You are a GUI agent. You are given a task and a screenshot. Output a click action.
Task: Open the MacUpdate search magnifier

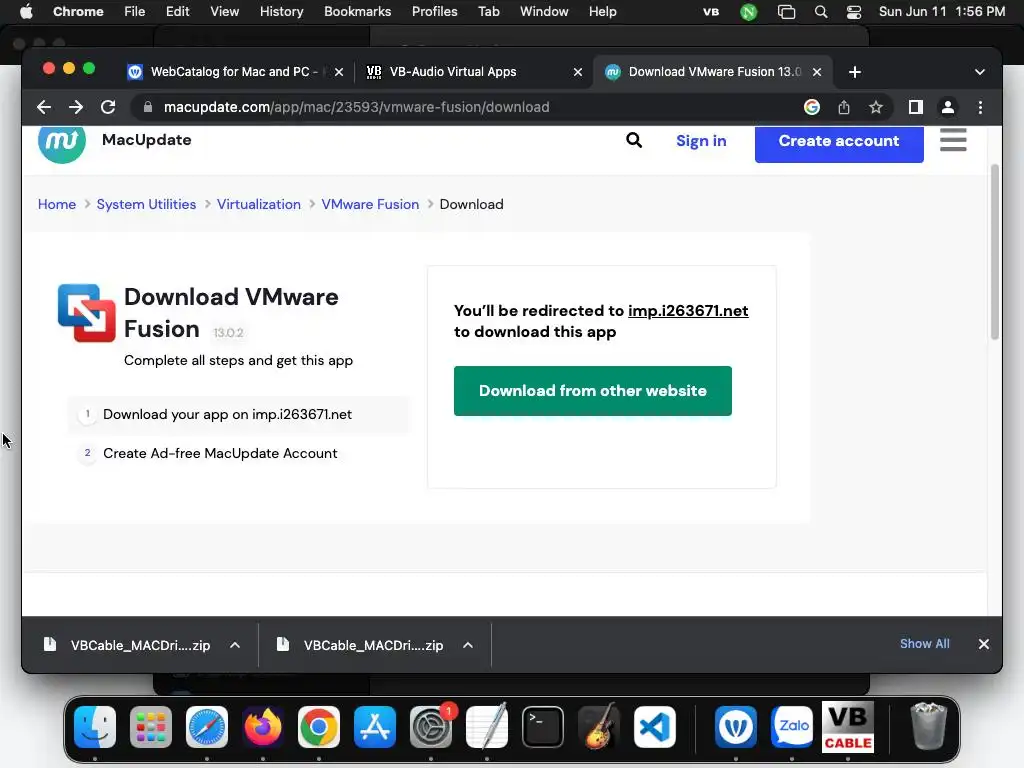[x=633, y=140]
